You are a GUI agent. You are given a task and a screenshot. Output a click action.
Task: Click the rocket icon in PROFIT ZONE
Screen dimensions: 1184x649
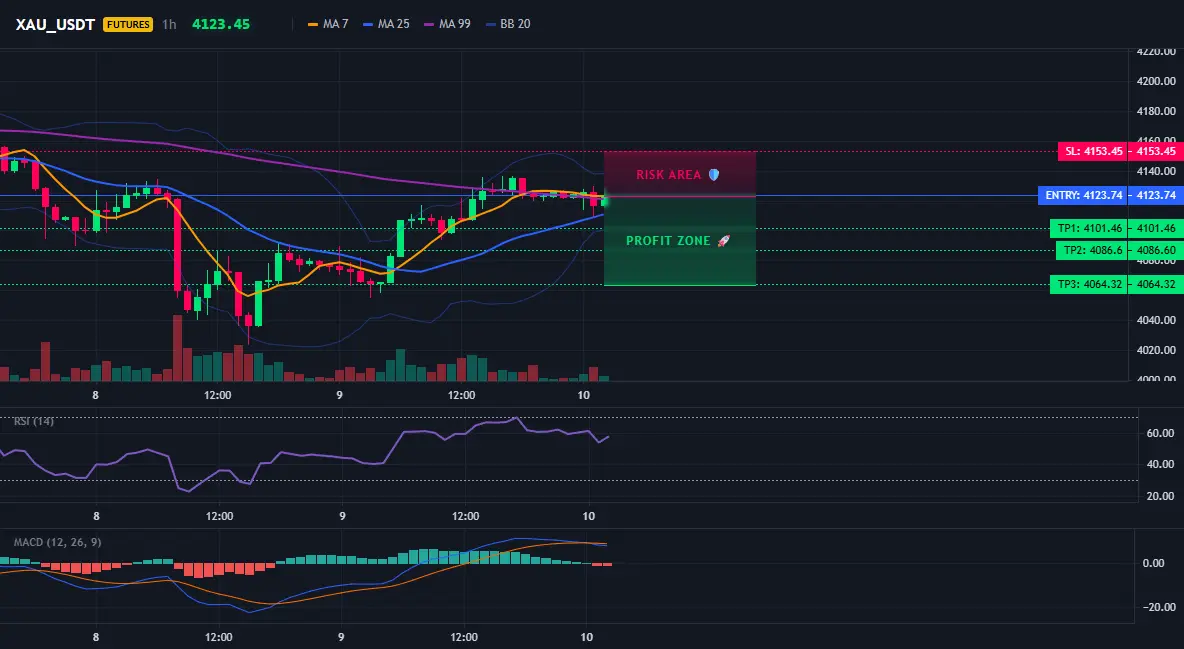click(723, 241)
